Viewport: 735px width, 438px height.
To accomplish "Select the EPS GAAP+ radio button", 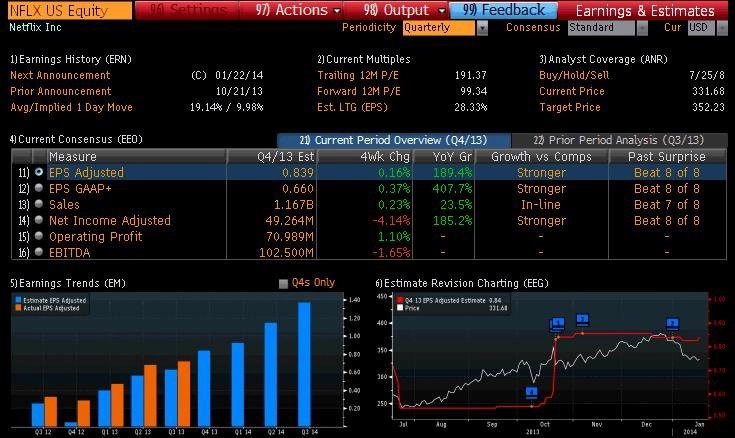I will click(x=39, y=188).
